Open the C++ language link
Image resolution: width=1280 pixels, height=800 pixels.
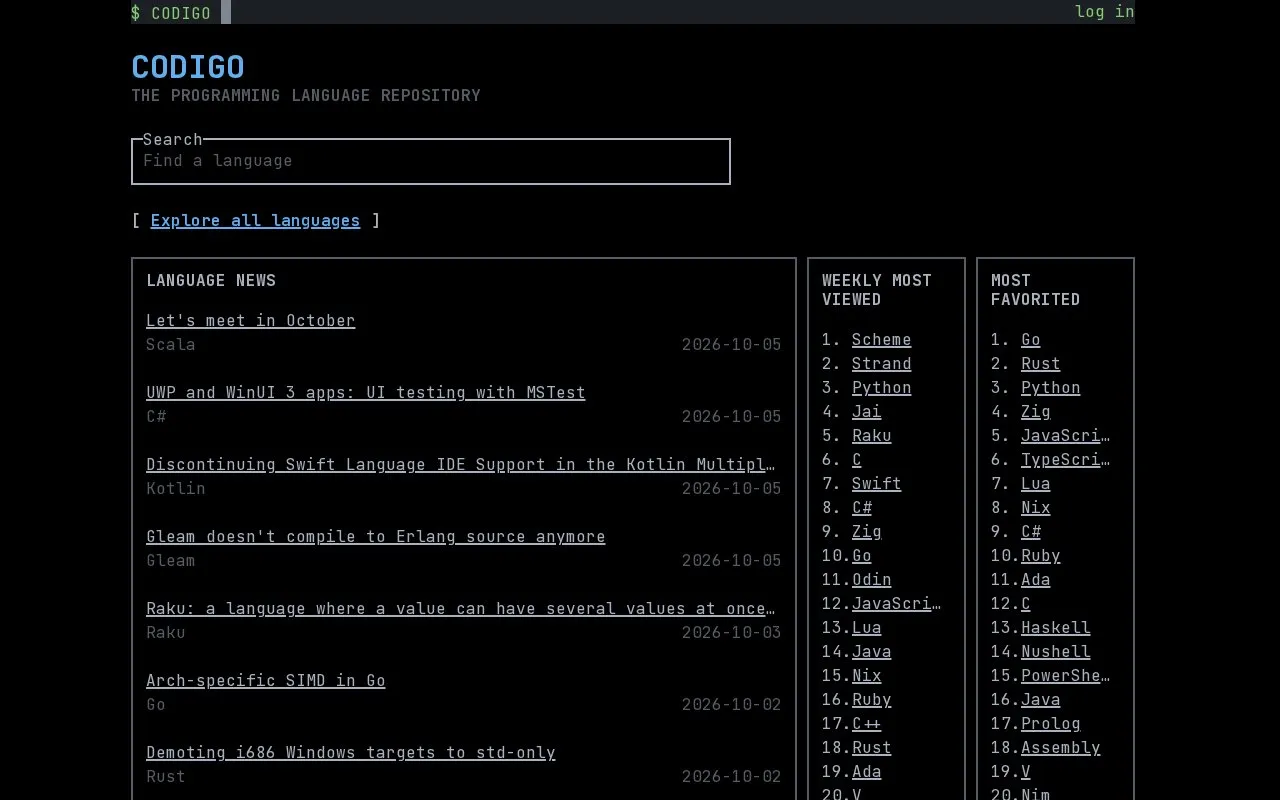(x=866, y=724)
